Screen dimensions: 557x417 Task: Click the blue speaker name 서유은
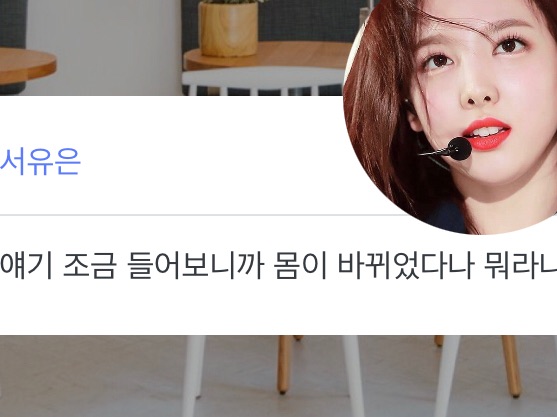pos(40,162)
